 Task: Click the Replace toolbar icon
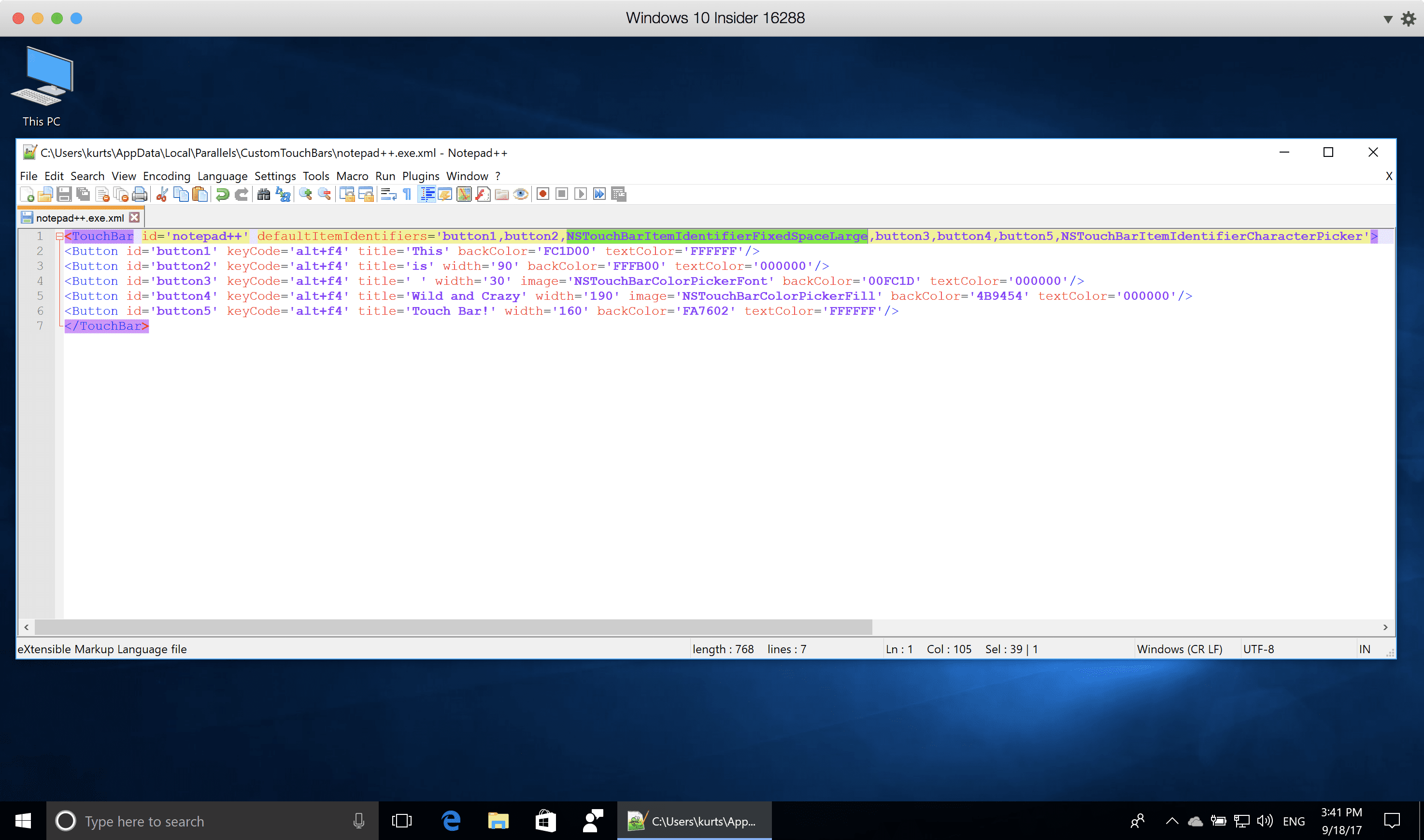[x=283, y=194]
